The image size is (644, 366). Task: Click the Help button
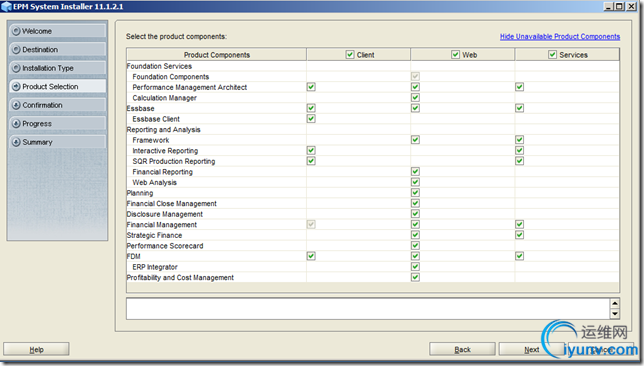[36, 350]
